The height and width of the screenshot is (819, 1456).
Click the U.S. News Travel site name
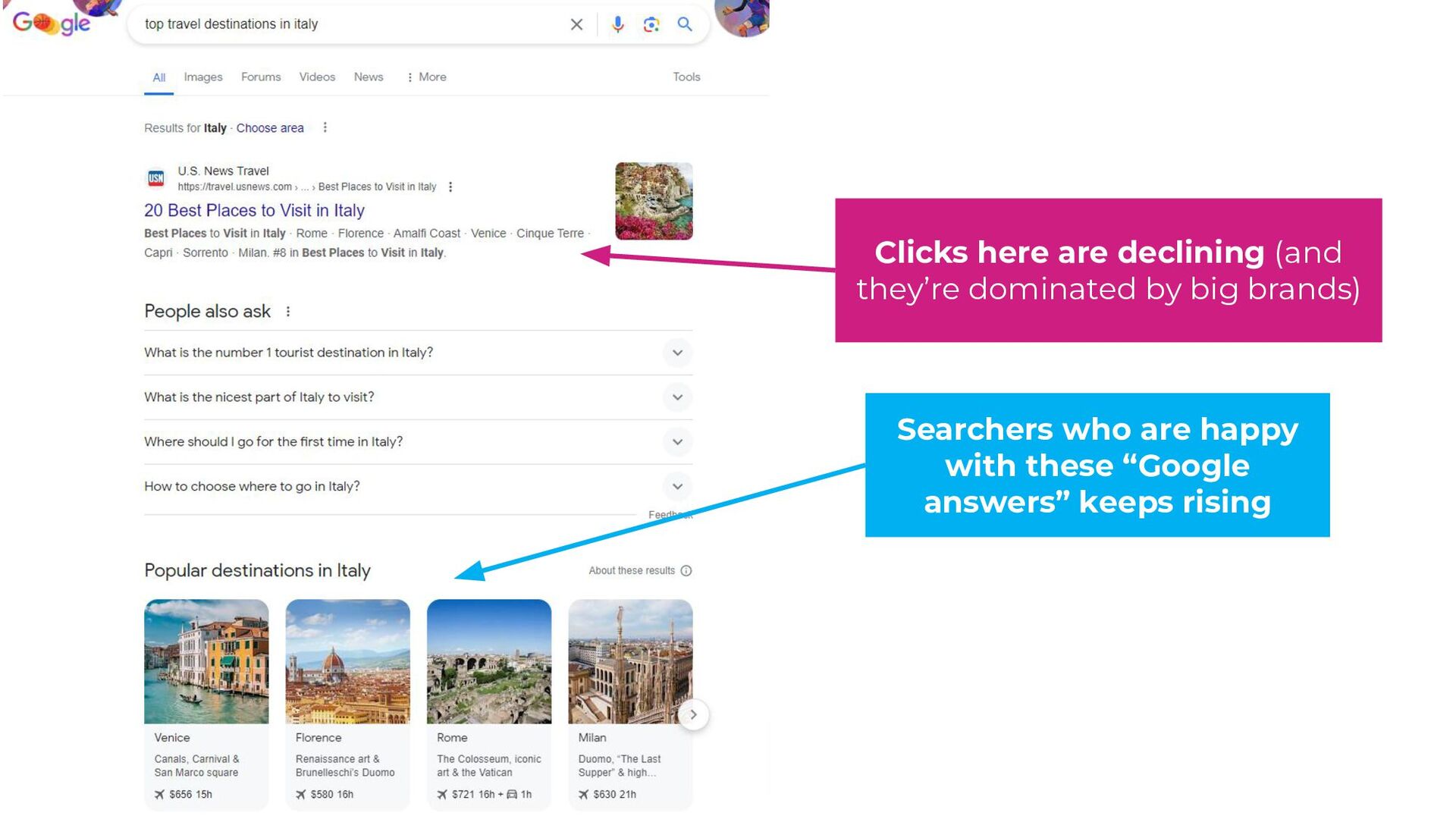[x=223, y=171]
